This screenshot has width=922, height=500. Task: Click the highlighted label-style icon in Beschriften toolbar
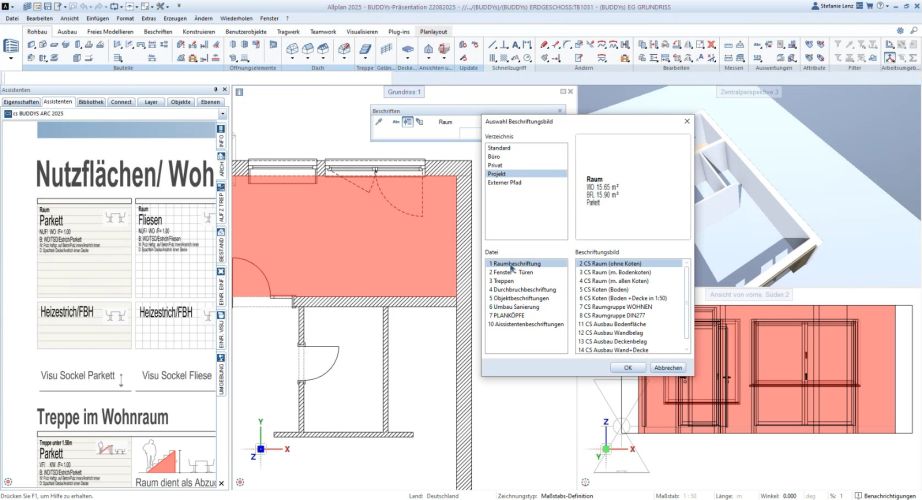coord(407,121)
